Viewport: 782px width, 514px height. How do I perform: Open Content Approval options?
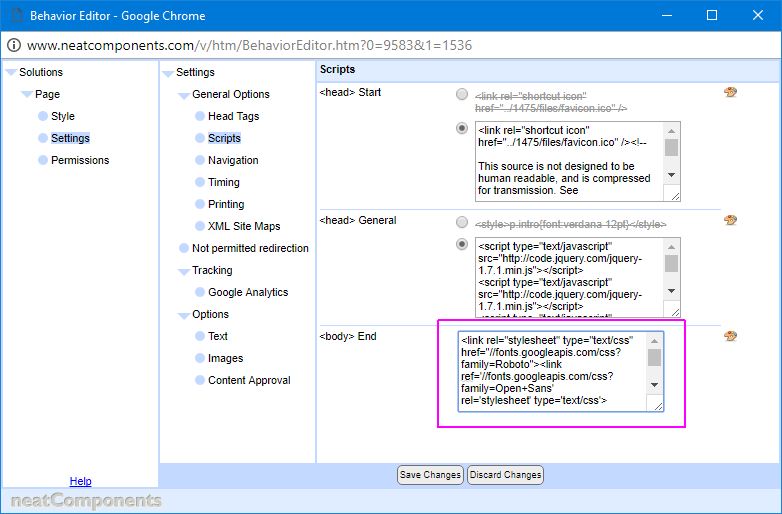coord(249,380)
